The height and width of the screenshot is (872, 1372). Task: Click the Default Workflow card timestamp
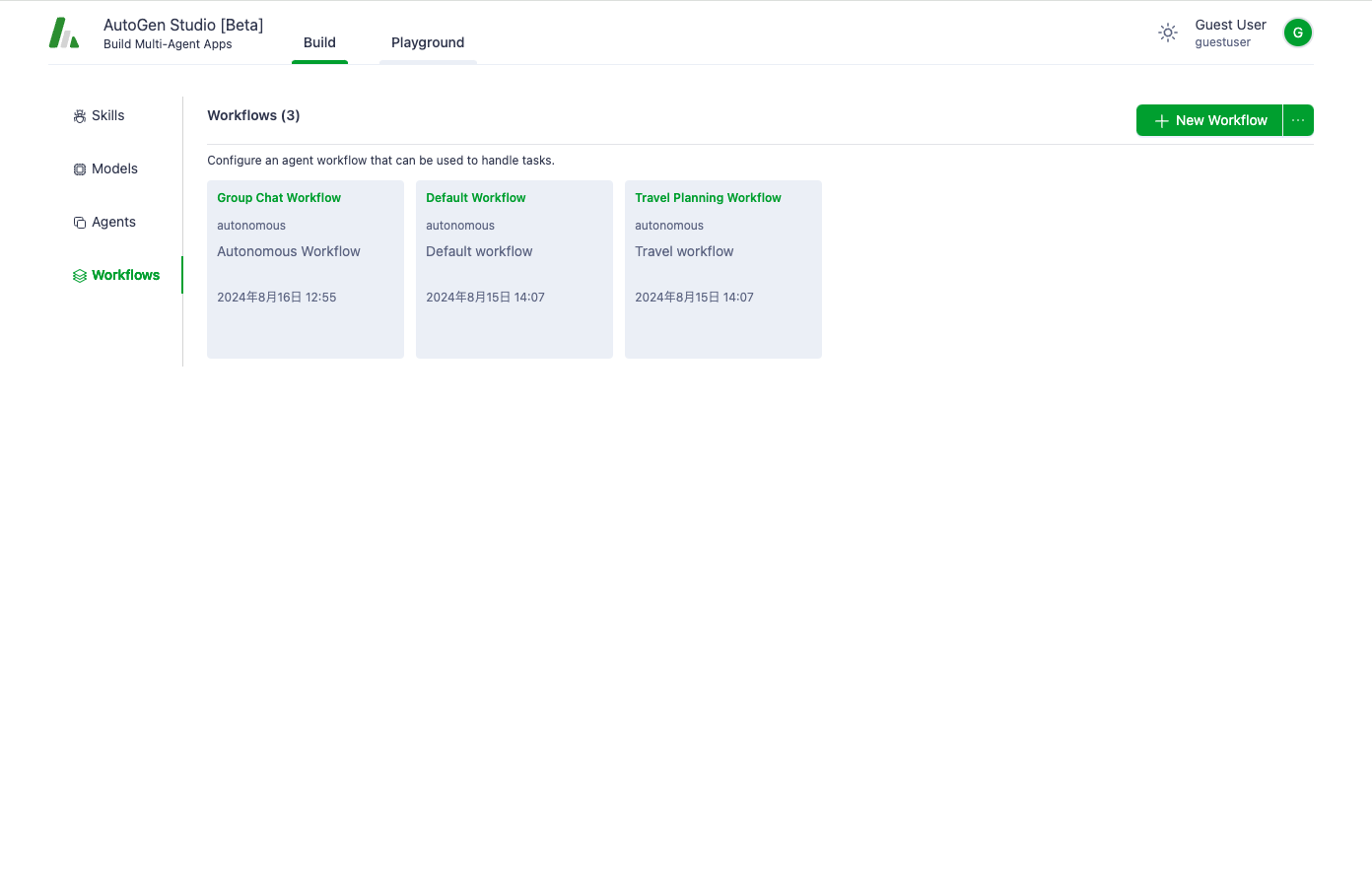[485, 297]
